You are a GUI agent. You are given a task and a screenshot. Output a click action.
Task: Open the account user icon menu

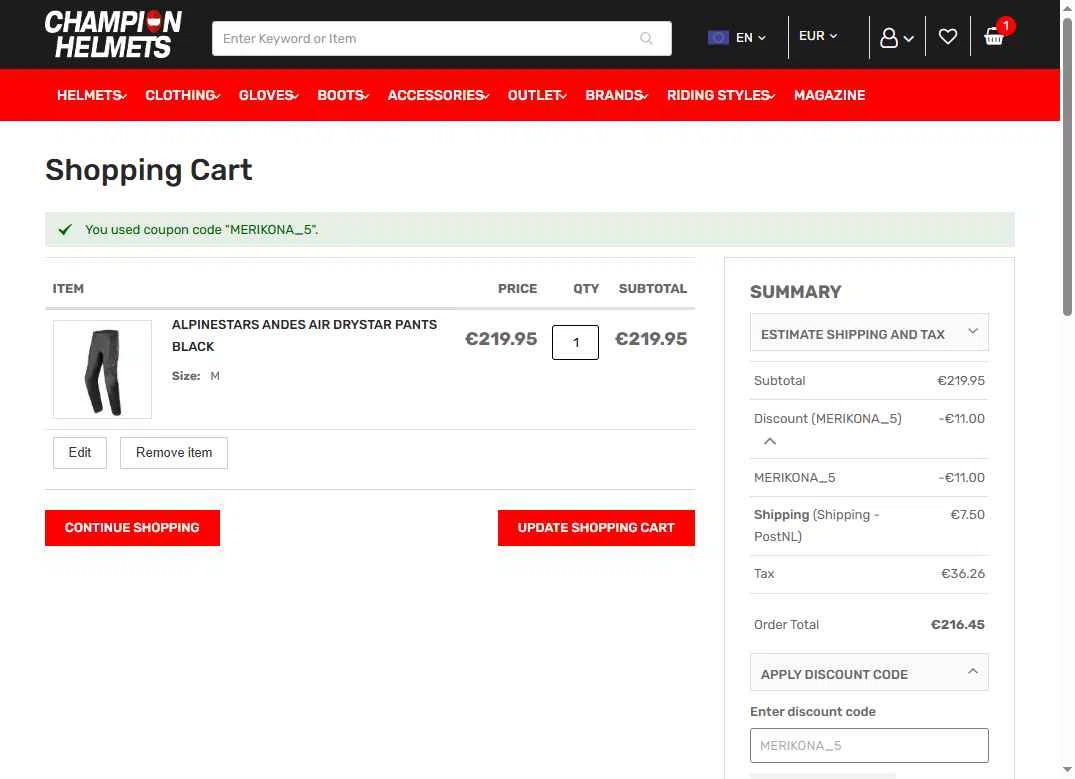click(896, 38)
